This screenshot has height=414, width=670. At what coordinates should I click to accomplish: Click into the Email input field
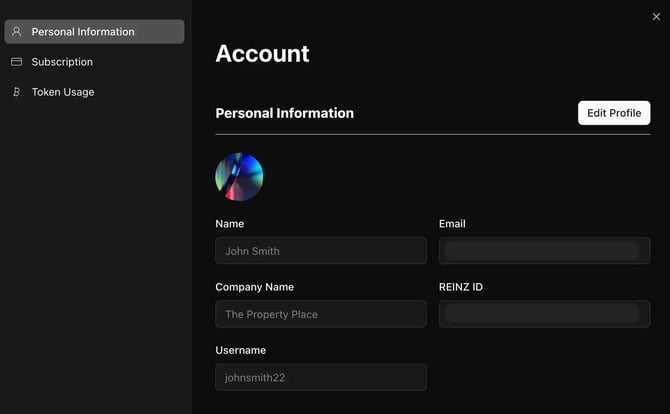[x=544, y=251]
